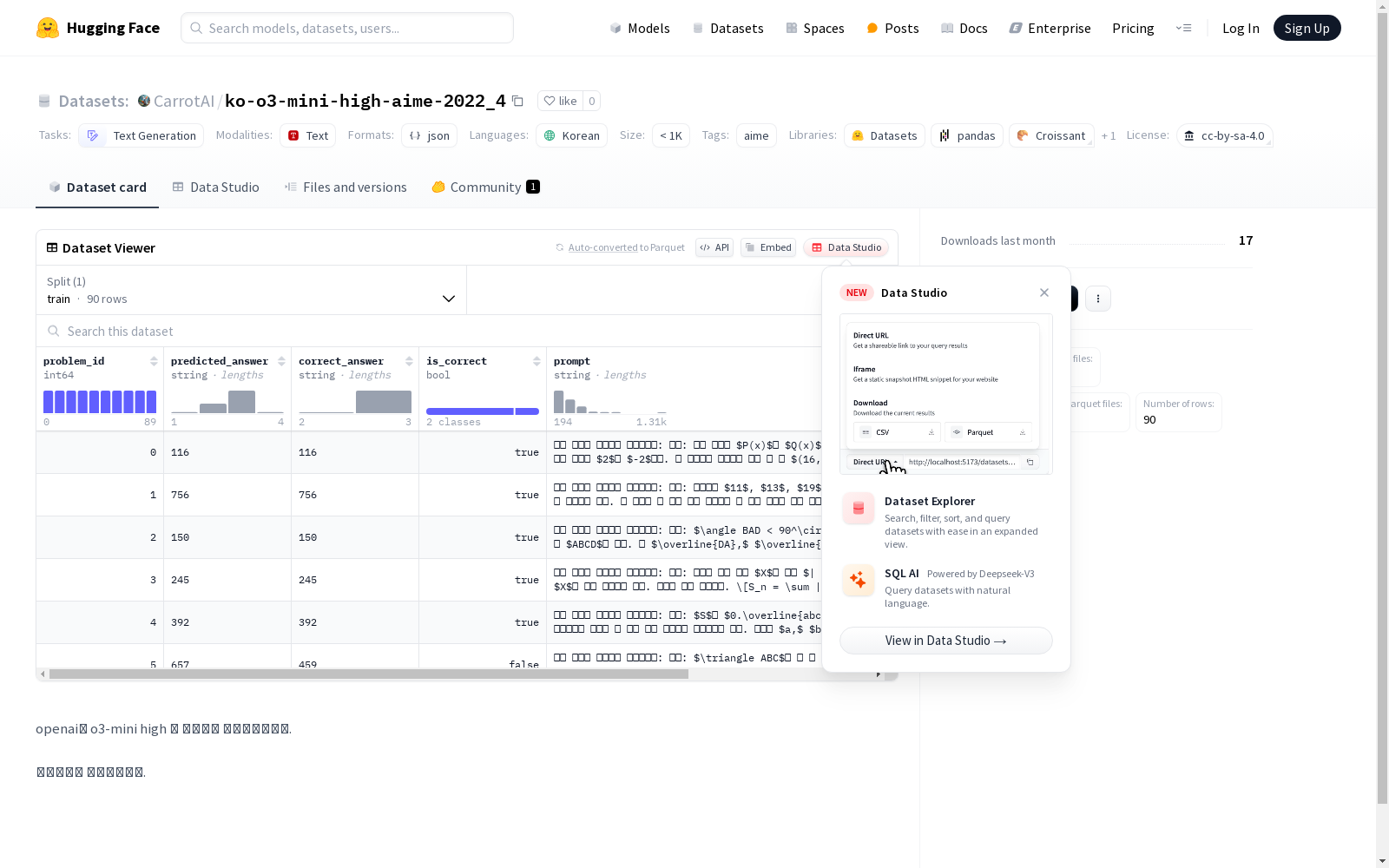Image resolution: width=1389 pixels, height=868 pixels.
Task: Click the json format tag
Action: (429, 135)
